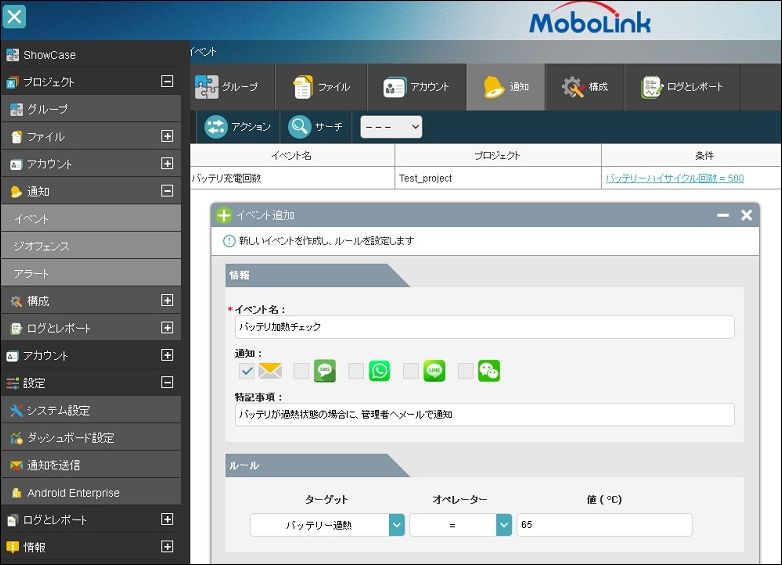The height and width of the screenshot is (565, 782).
Task: Click the Action (アクション) toolbar icon
Action: click(216, 127)
